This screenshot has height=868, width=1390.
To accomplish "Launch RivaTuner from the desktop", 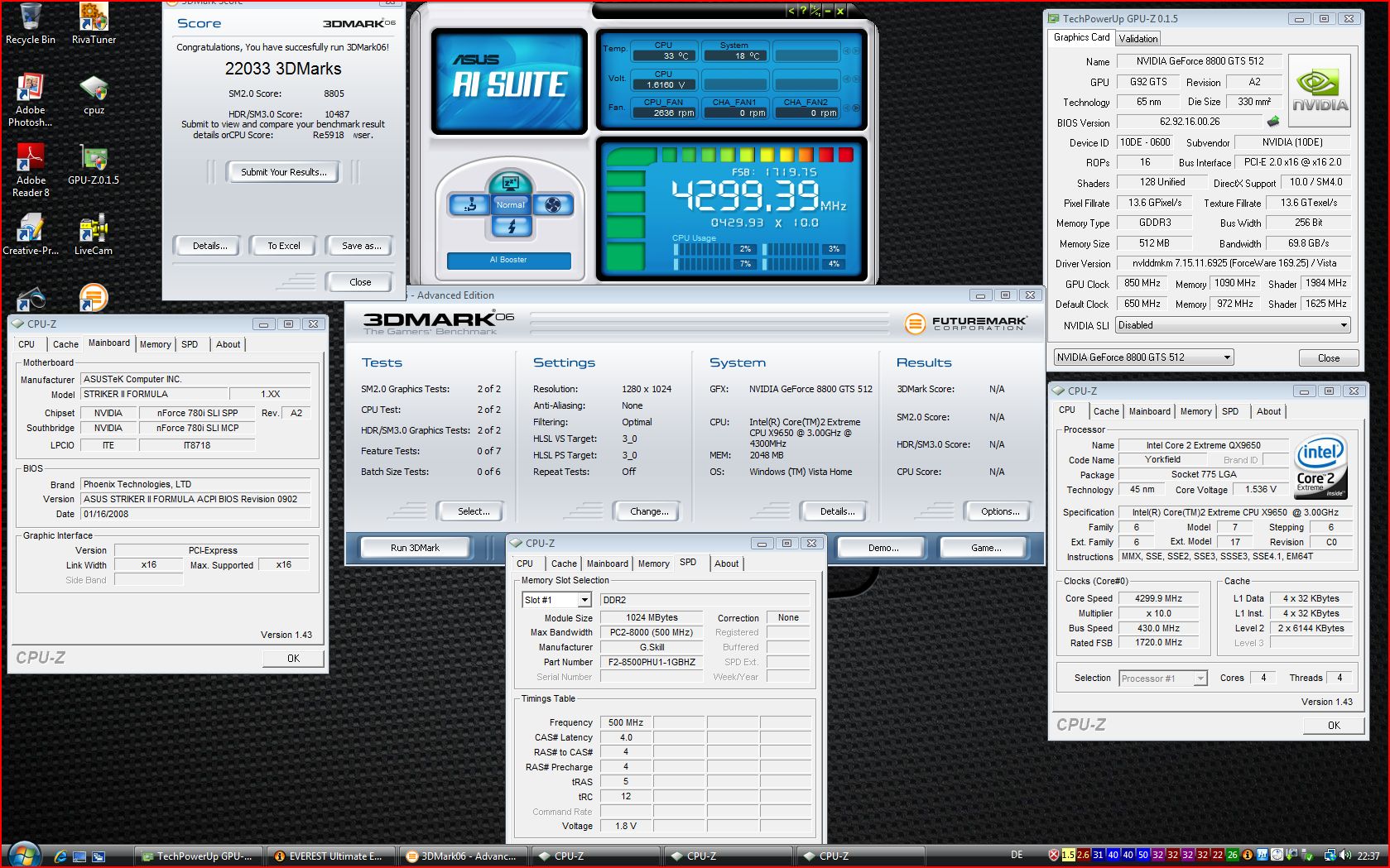I will [x=94, y=25].
